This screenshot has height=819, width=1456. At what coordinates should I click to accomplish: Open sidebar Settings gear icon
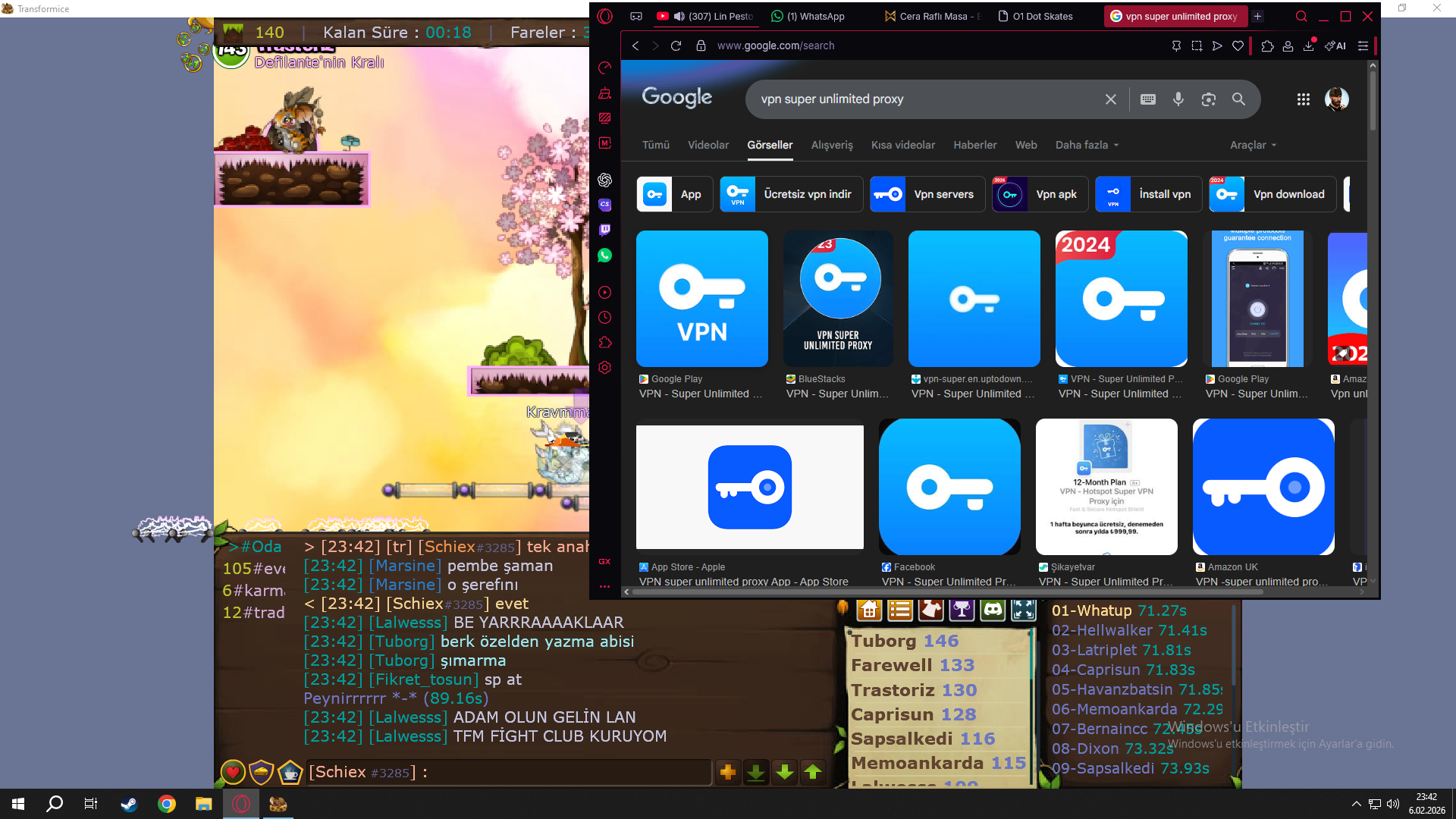pyautogui.click(x=604, y=368)
